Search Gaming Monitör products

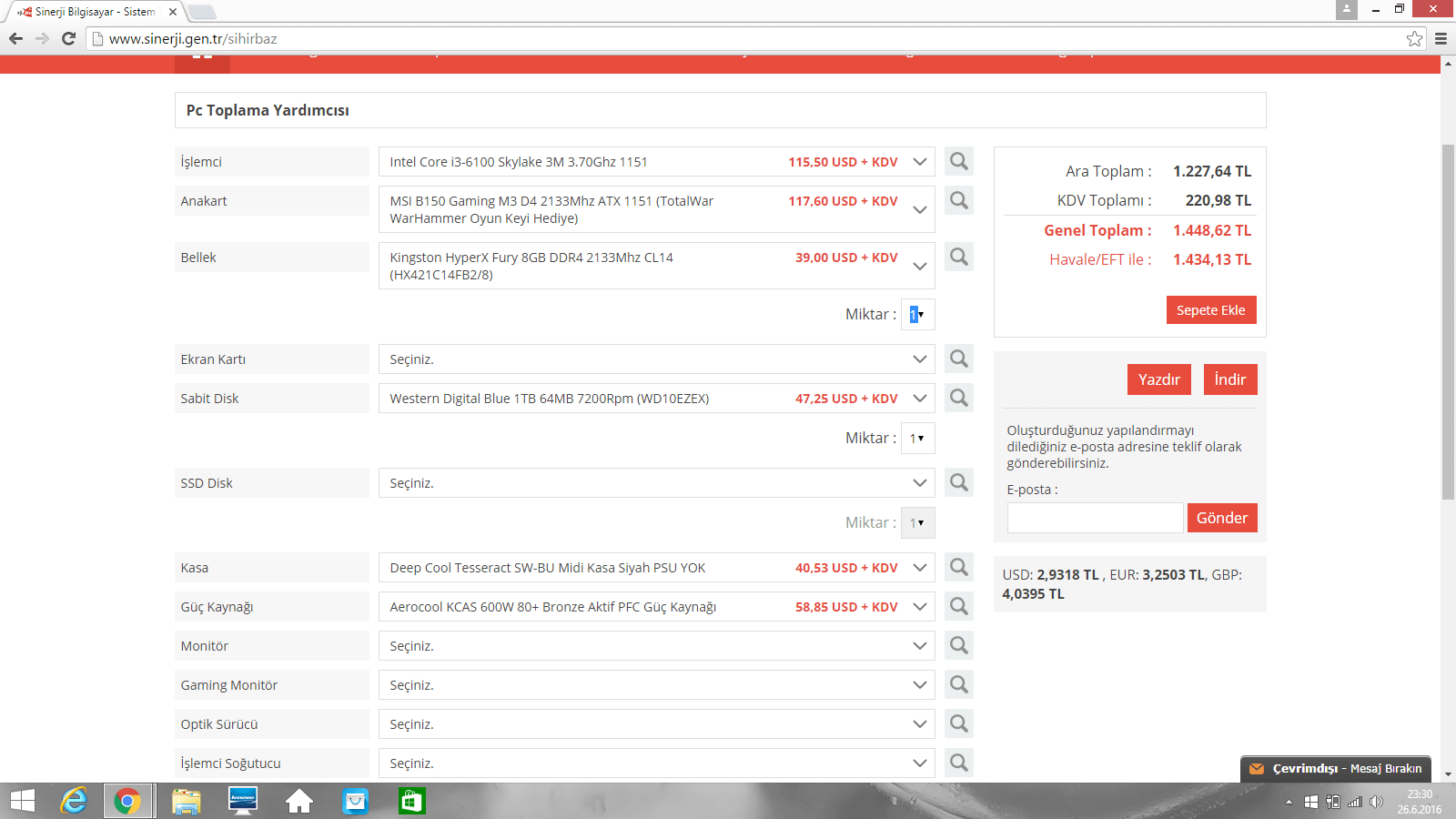(x=959, y=684)
